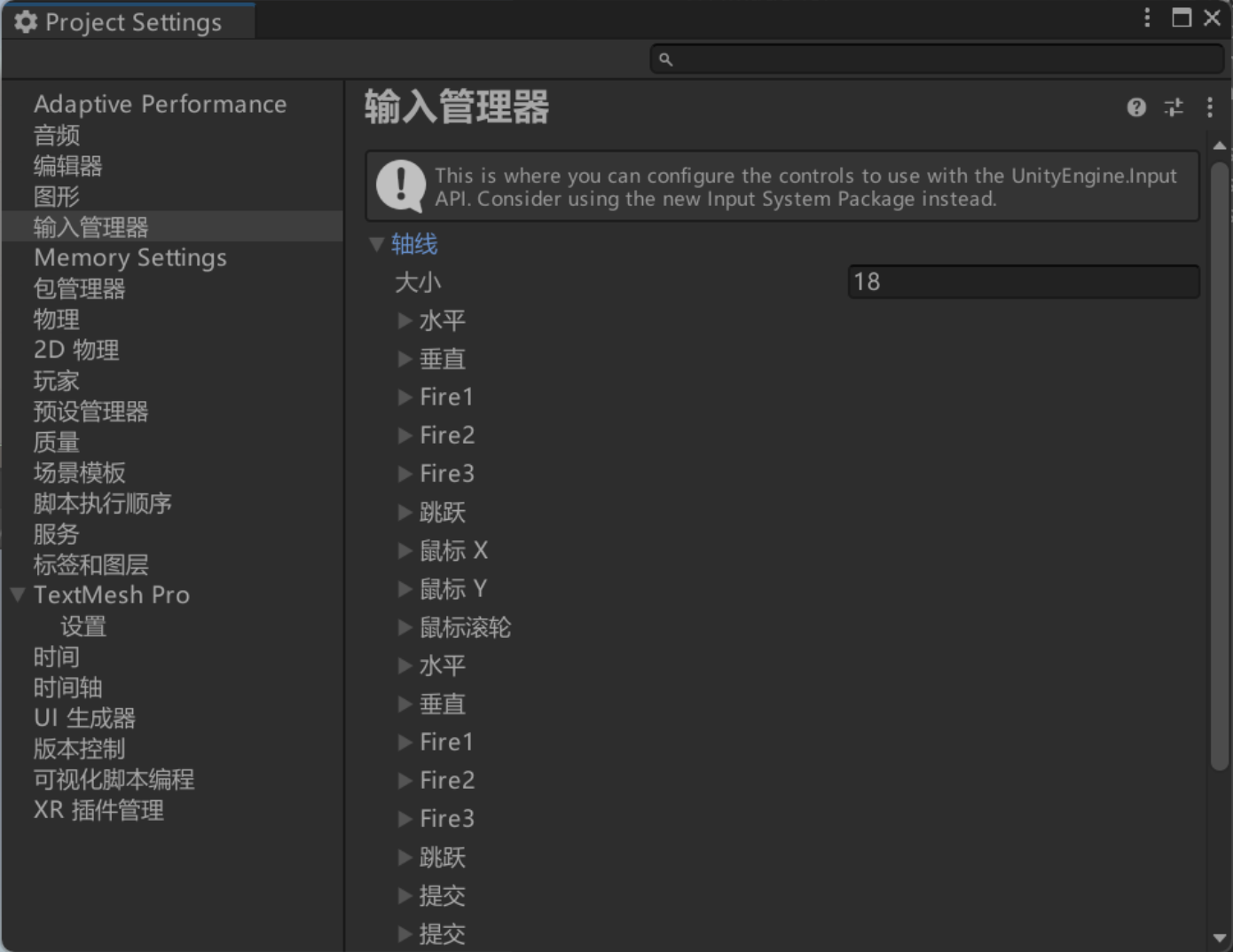Open the 预设管理器 settings category
Viewport: 1233px width, 952px height.
coord(91,412)
